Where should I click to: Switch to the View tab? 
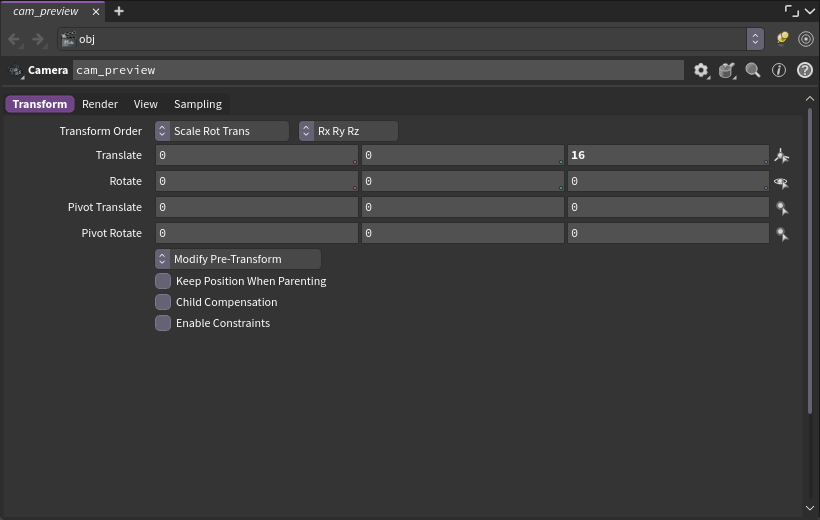click(145, 104)
